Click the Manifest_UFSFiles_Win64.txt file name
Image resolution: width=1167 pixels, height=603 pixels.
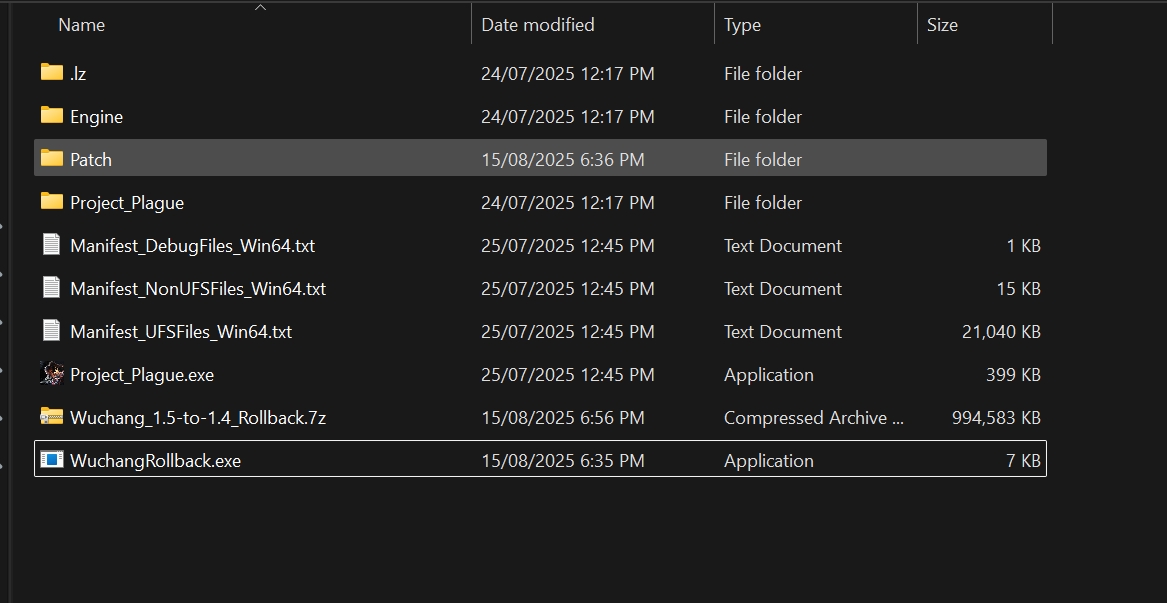click(x=180, y=332)
